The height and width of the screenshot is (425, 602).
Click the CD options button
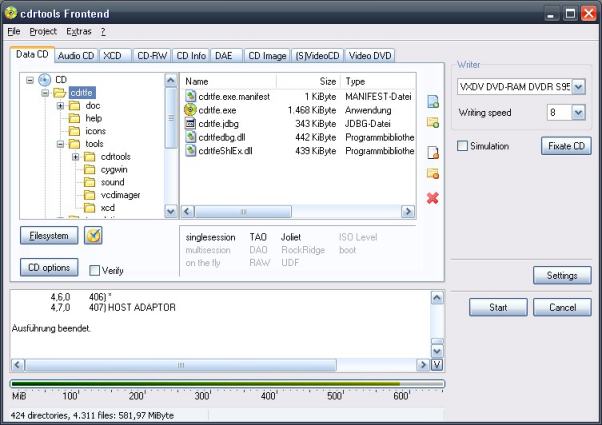(x=49, y=267)
